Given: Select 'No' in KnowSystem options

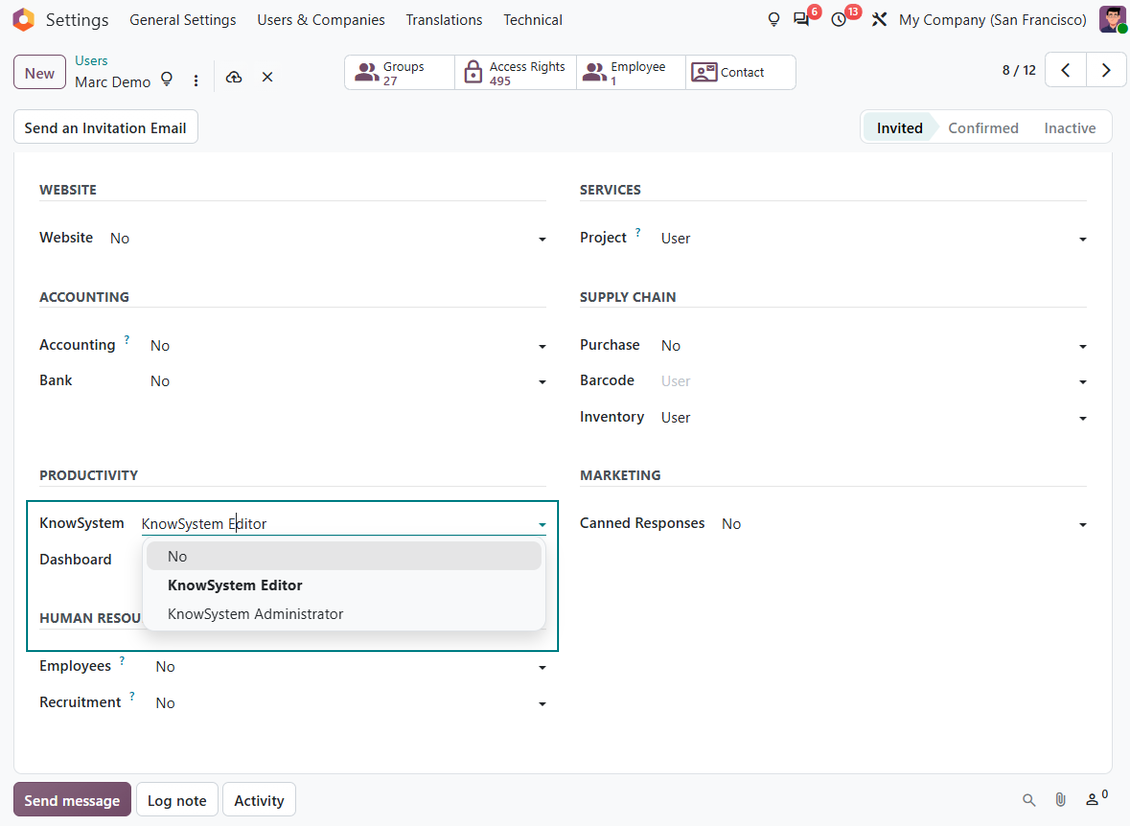Looking at the screenshot, I should 344,556.
